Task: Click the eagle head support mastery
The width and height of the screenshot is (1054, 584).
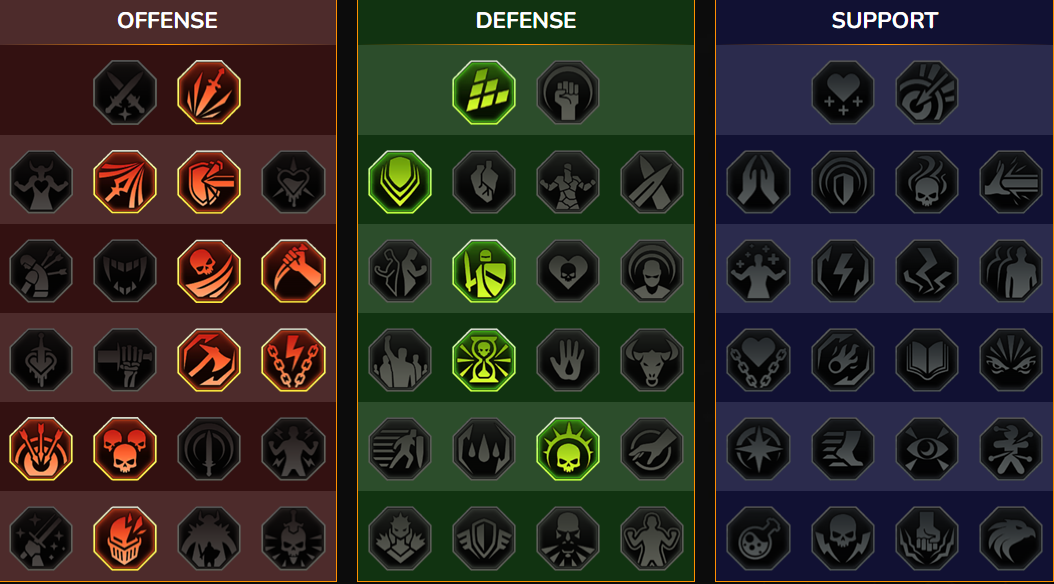Action: point(1011,538)
